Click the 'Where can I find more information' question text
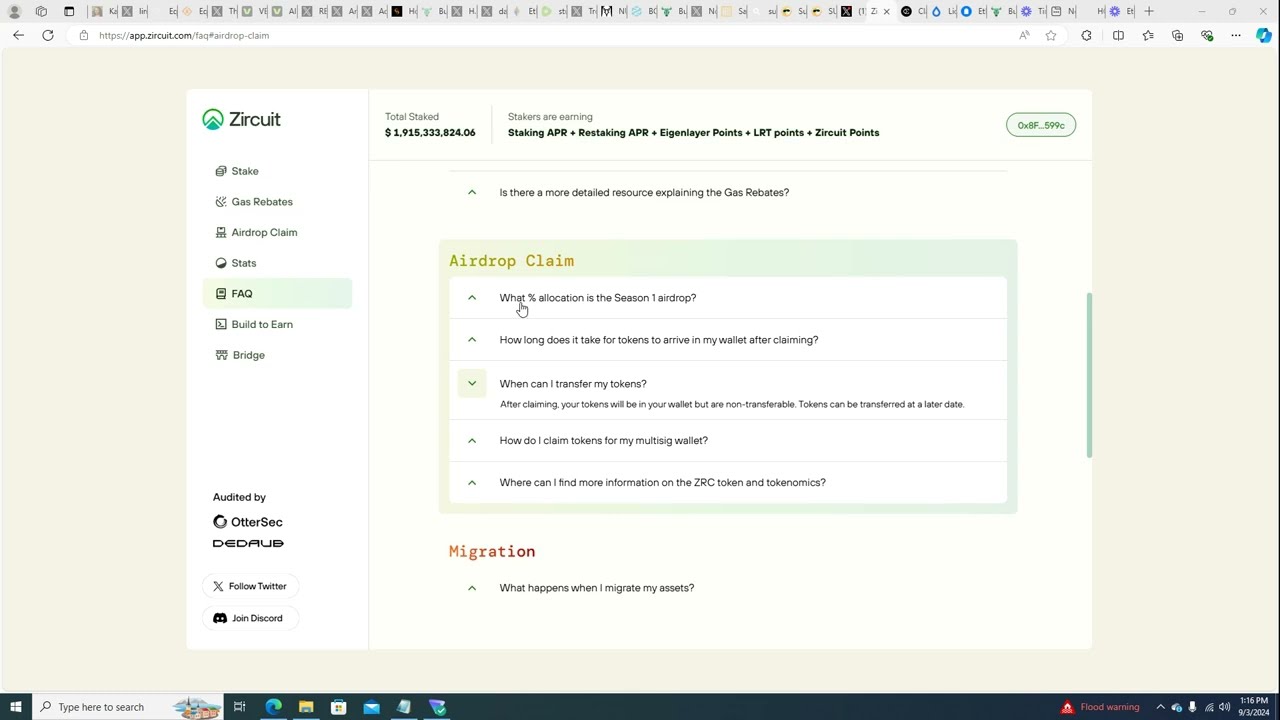Screen dimensions: 1280x720 click(x=663, y=483)
